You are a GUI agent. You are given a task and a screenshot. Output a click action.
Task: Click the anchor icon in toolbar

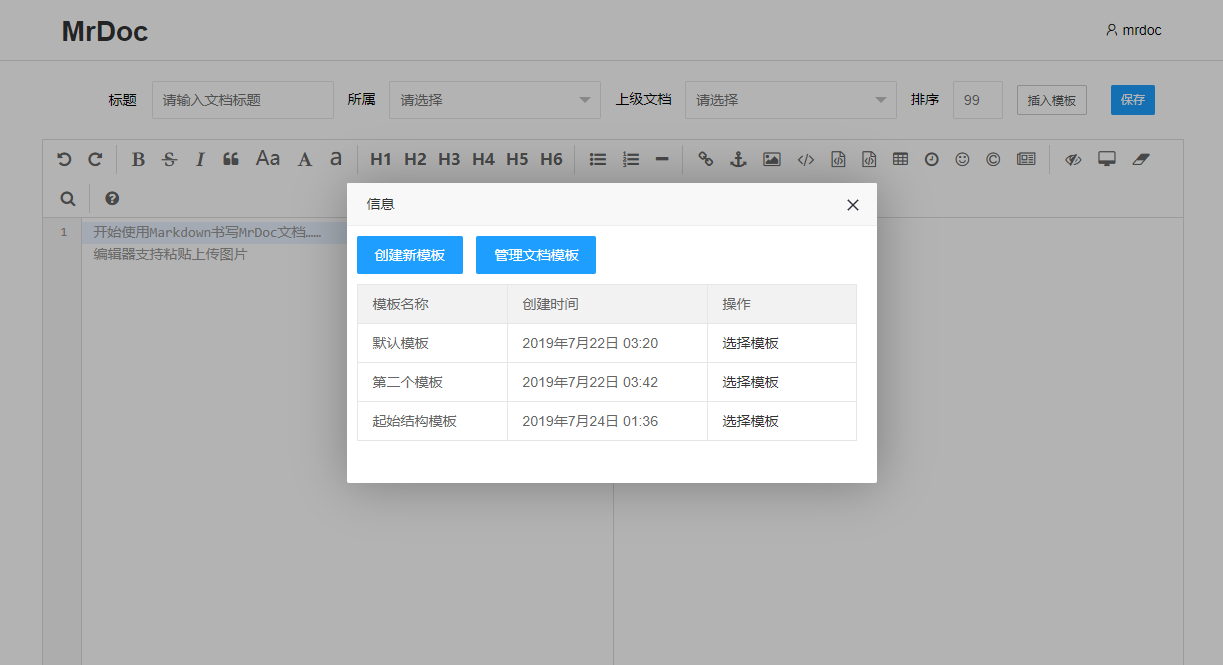pyautogui.click(x=738, y=159)
